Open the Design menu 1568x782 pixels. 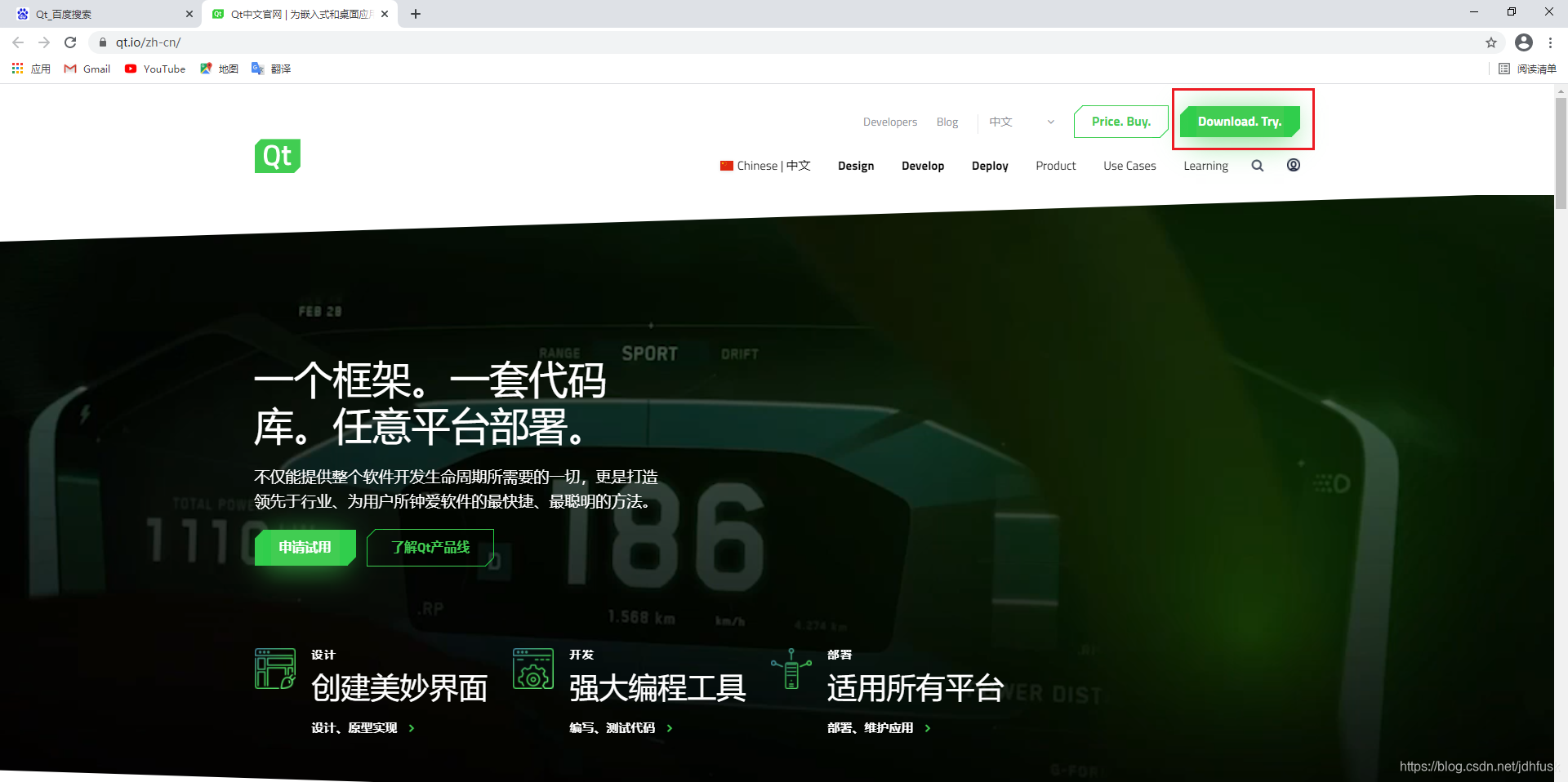(x=856, y=166)
